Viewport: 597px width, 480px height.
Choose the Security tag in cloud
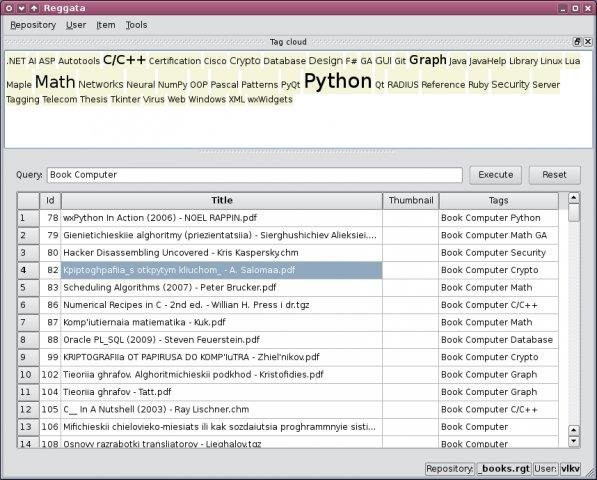510,85
